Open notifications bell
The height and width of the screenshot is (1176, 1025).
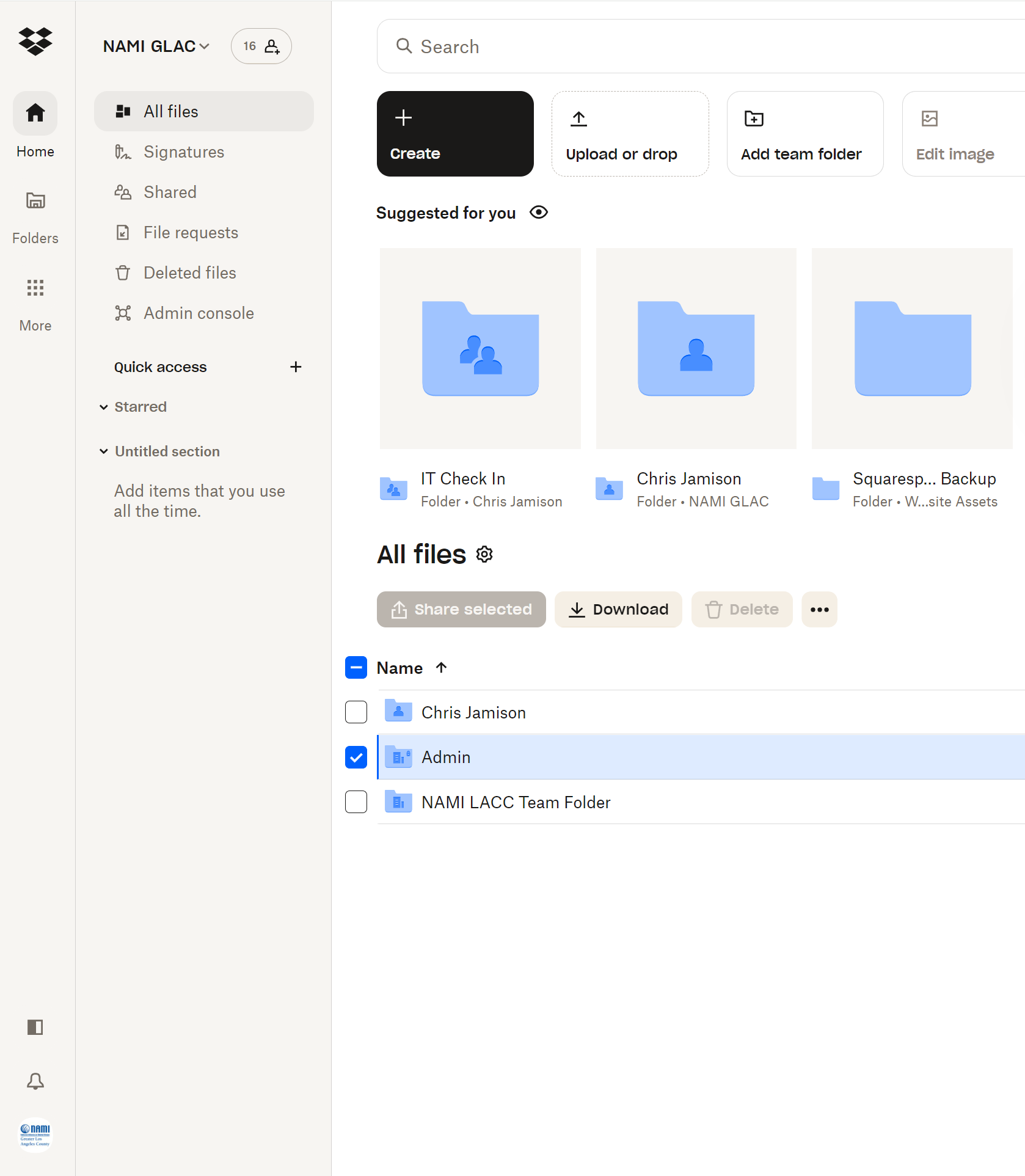click(x=35, y=1081)
